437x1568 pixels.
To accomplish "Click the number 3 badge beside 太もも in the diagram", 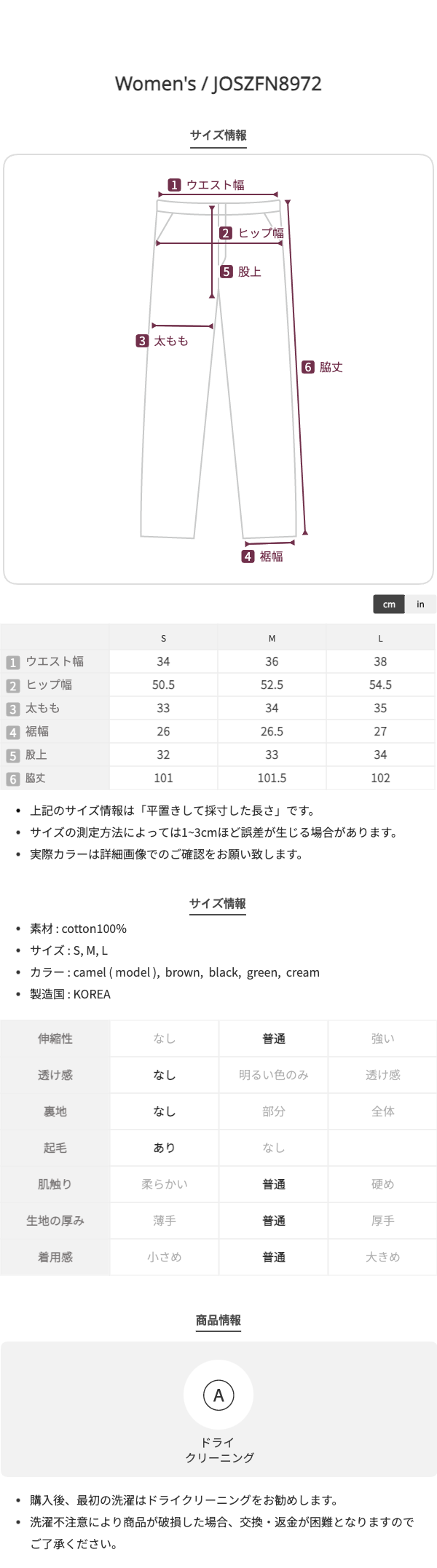I will coord(143,341).
